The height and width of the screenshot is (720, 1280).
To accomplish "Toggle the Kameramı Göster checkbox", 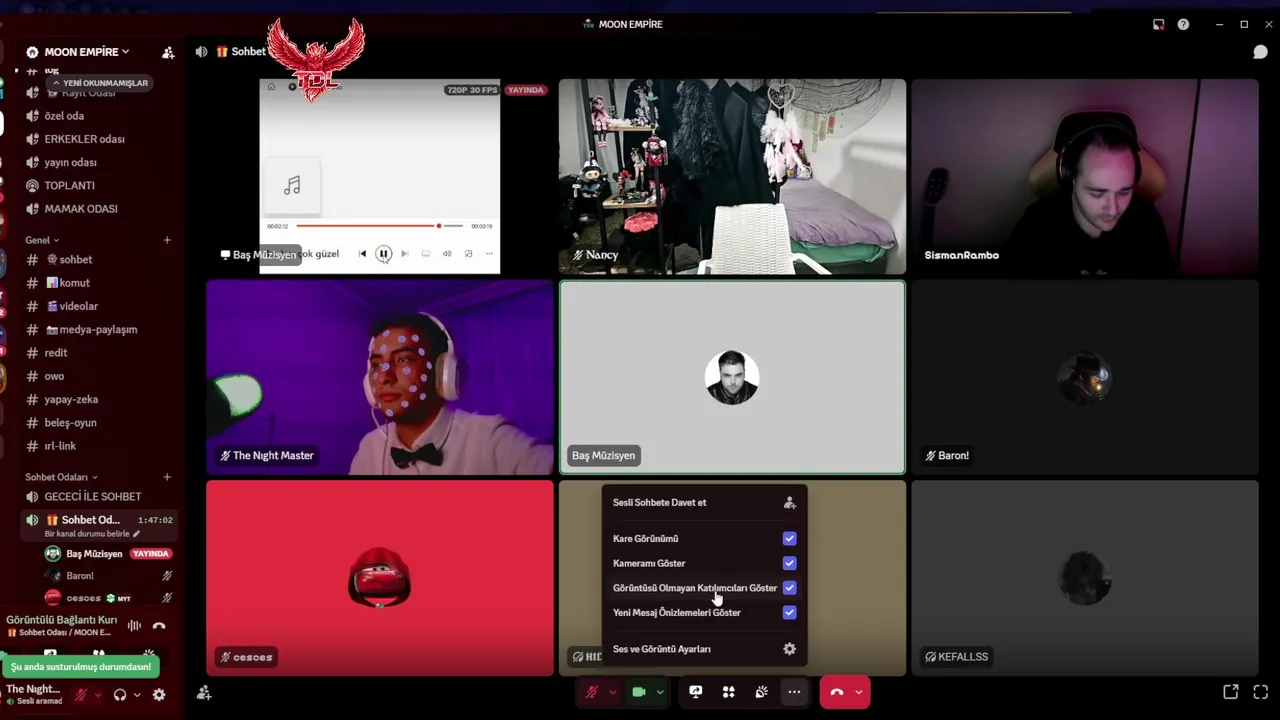I will click(x=789, y=563).
